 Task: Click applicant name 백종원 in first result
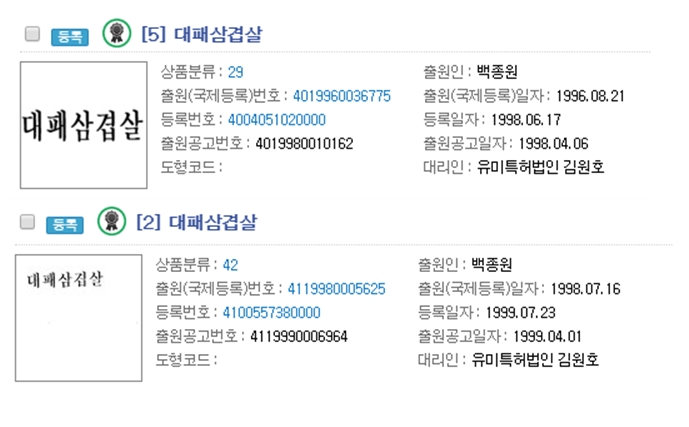pos(497,72)
